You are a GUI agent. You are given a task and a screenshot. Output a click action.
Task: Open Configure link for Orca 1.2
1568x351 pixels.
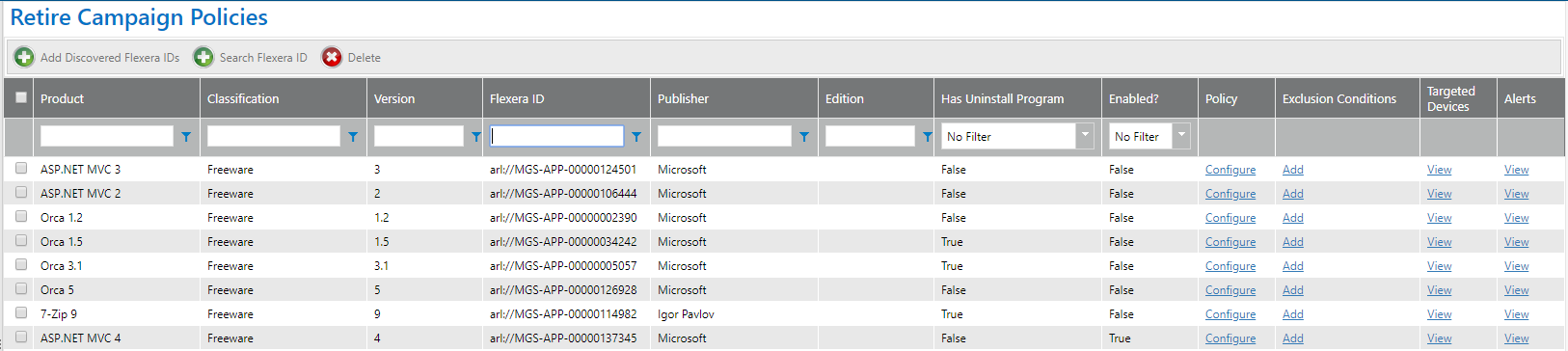tap(1230, 218)
